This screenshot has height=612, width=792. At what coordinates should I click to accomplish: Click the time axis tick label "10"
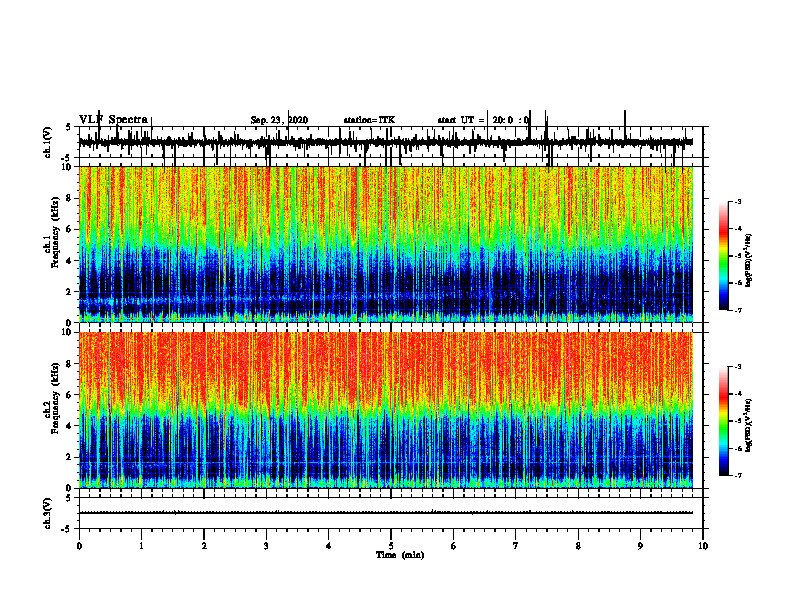[703, 546]
